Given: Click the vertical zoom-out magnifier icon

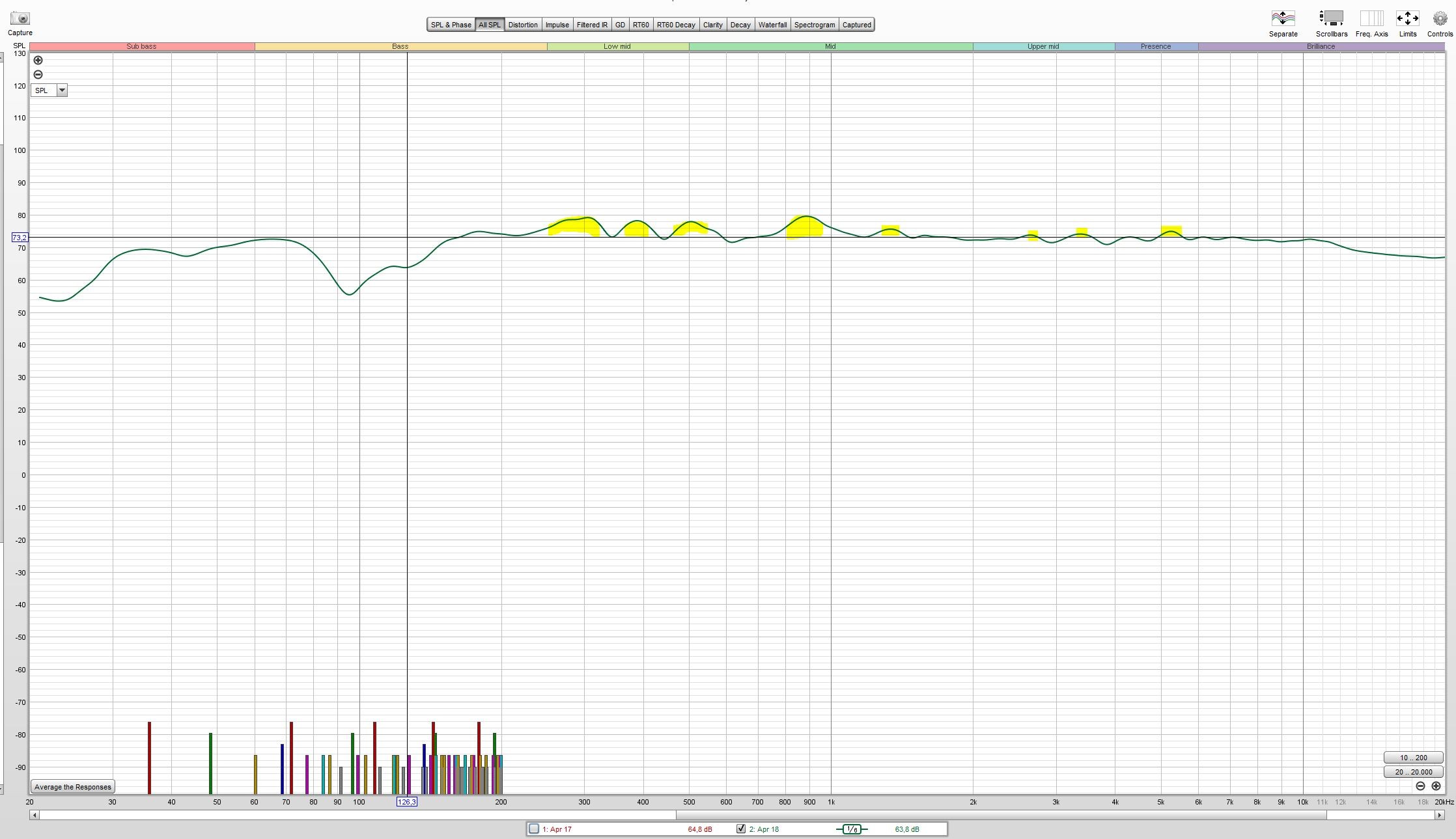Looking at the screenshot, I should (38, 75).
